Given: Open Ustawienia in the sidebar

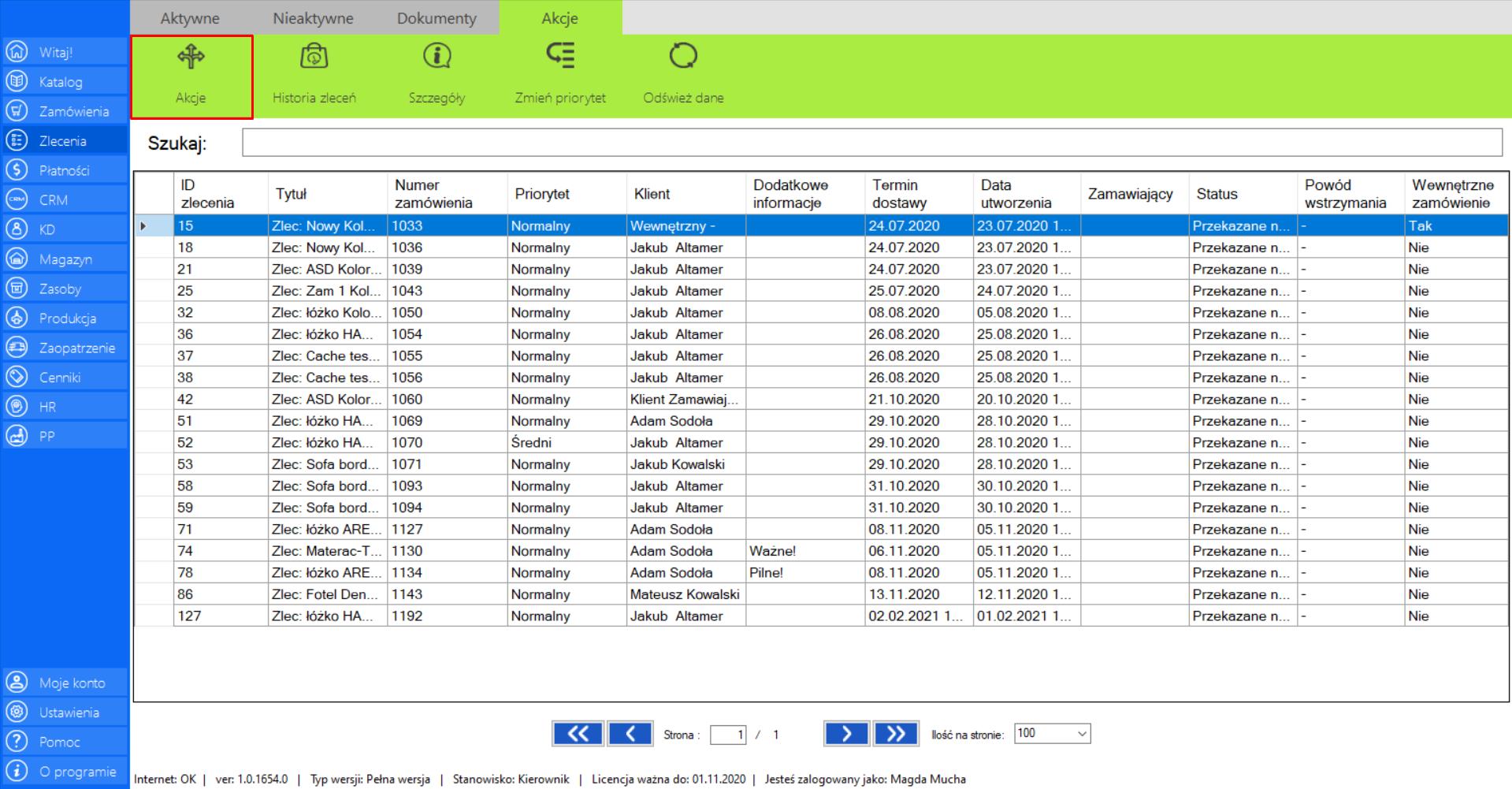Looking at the screenshot, I should point(64,713).
